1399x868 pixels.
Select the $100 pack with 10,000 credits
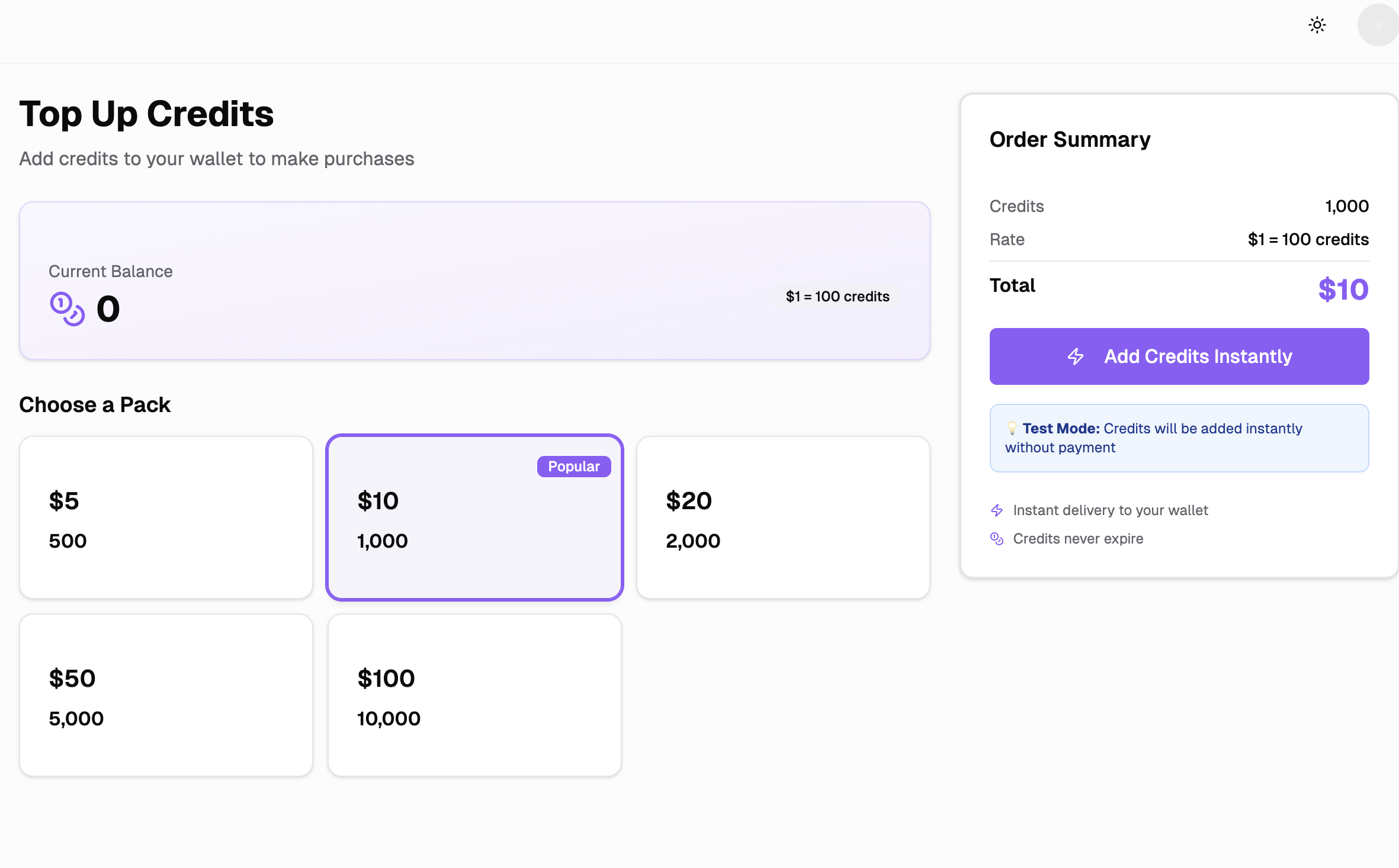[474, 695]
